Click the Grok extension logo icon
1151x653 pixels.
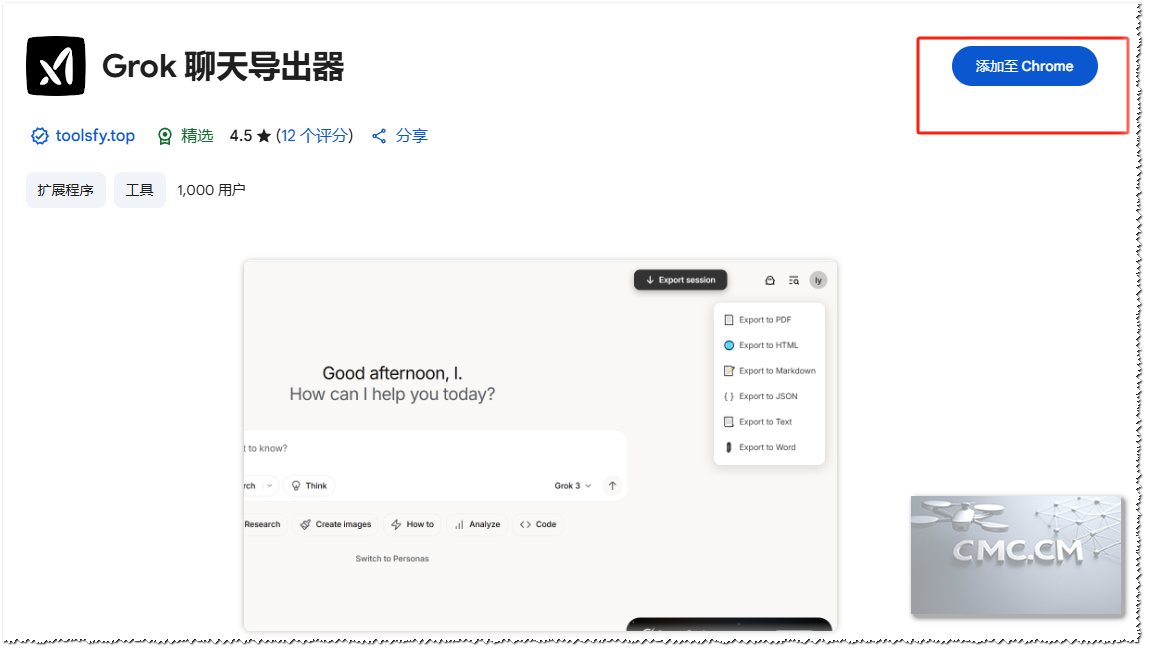(56, 66)
